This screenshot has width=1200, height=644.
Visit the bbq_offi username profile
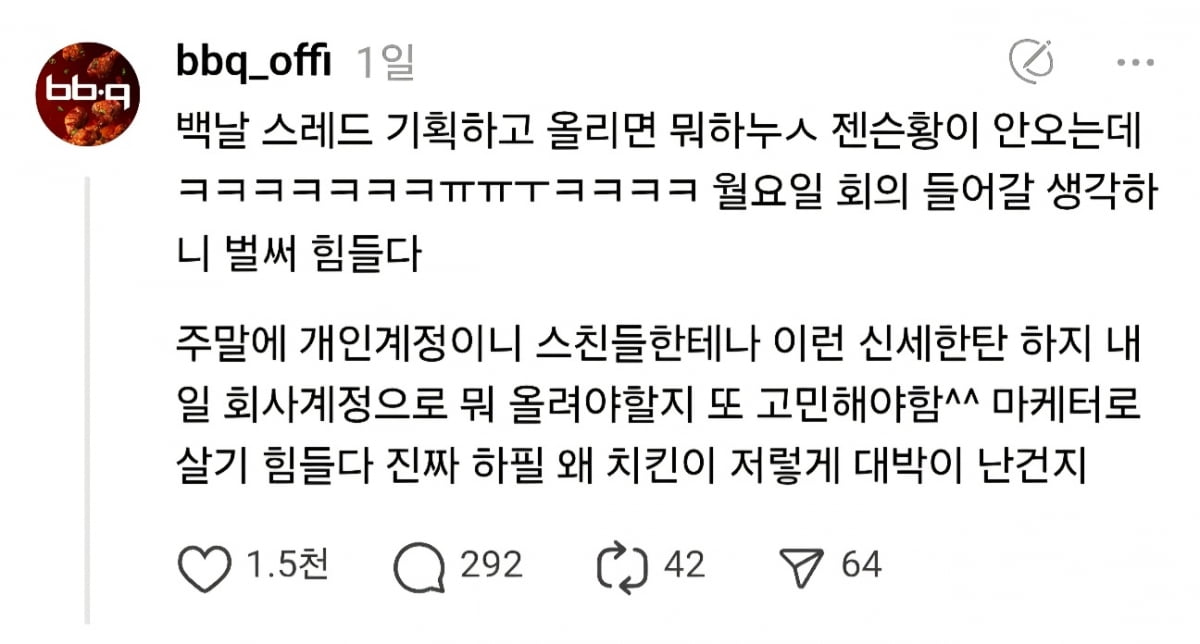tap(254, 63)
